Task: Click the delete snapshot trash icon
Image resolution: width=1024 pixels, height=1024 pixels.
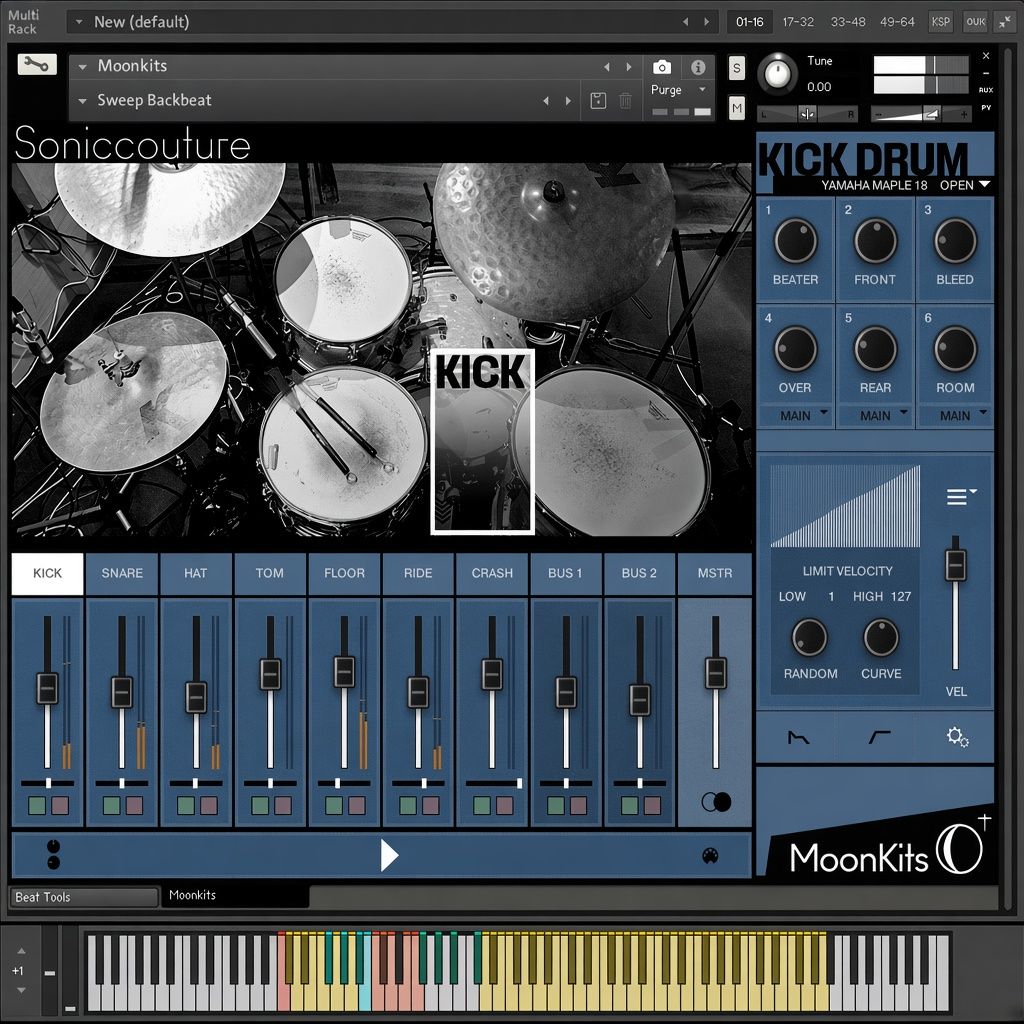Action: point(625,101)
